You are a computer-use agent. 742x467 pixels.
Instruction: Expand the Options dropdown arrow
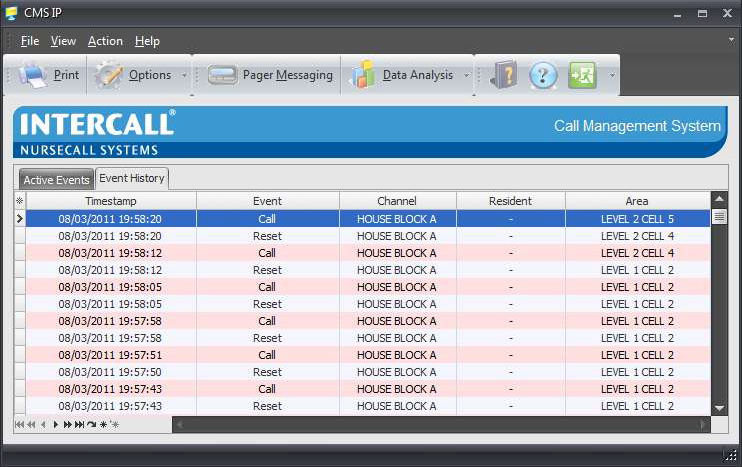(184, 76)
